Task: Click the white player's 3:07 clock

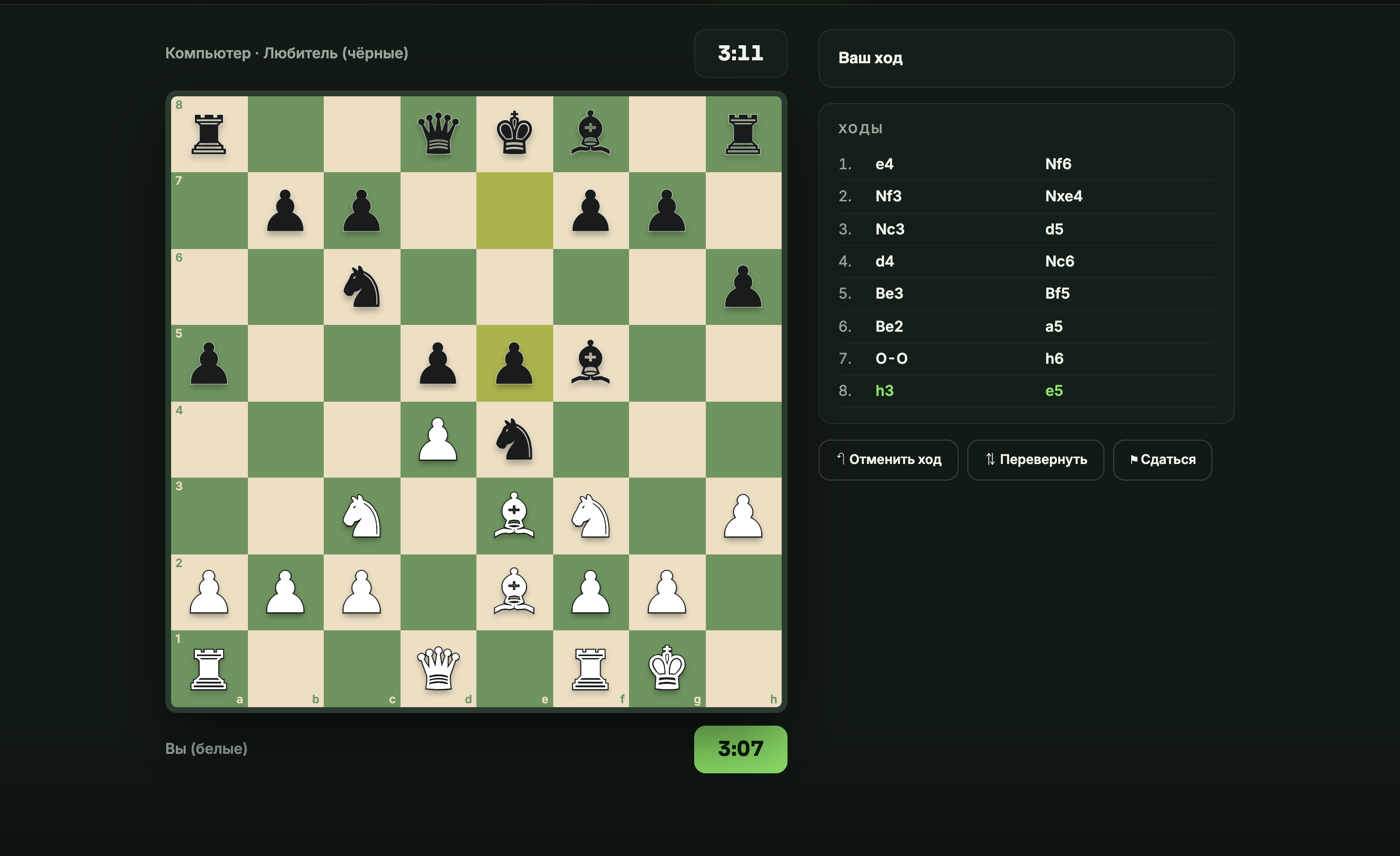Action: (740, 749)
